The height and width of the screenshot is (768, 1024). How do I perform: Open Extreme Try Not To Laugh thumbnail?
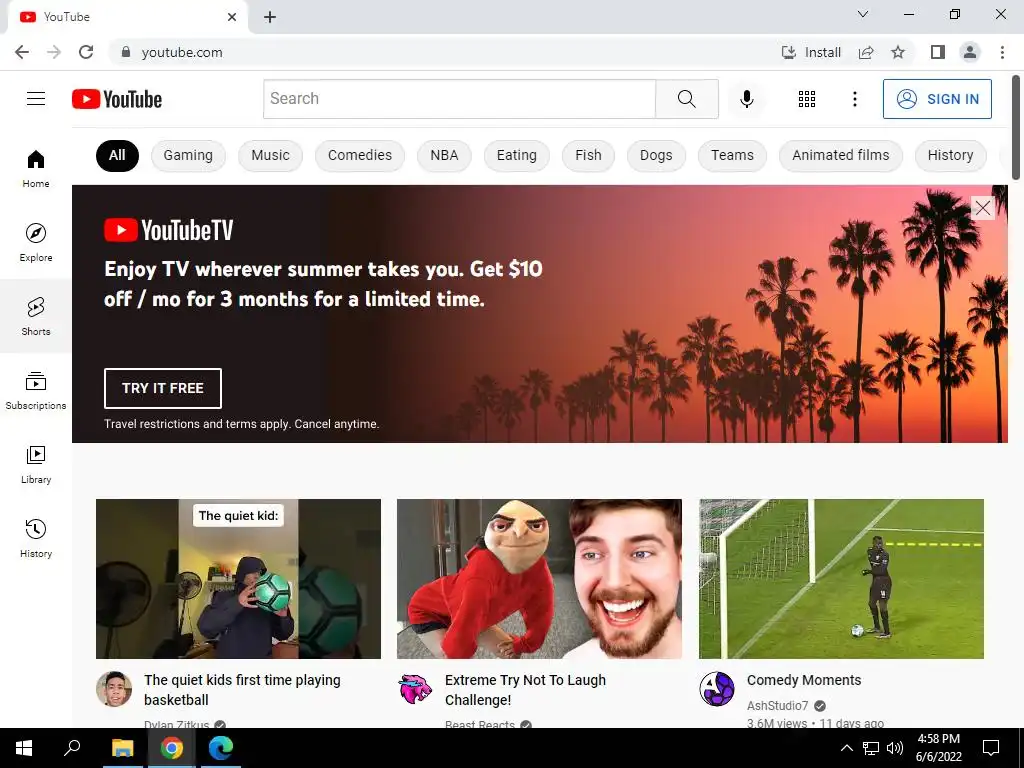539,579
